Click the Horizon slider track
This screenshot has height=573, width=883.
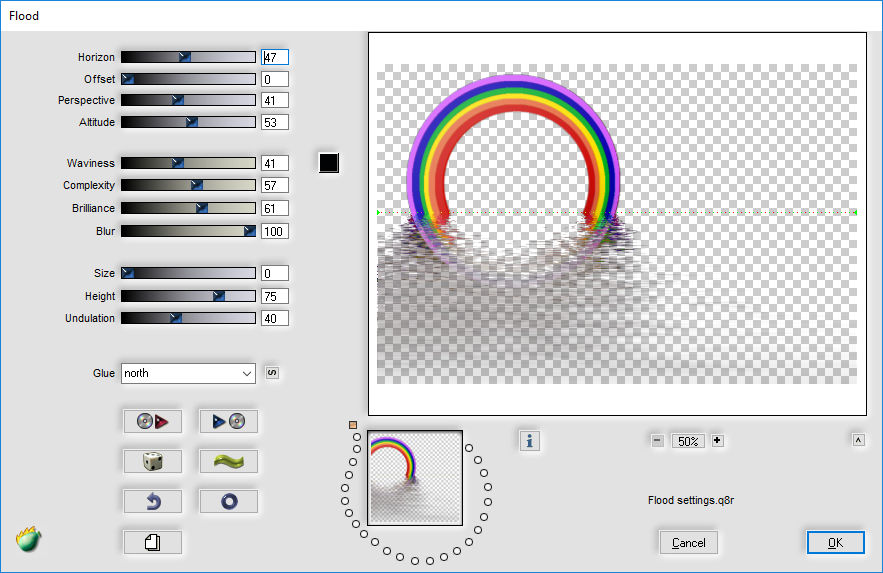[188, 57]
